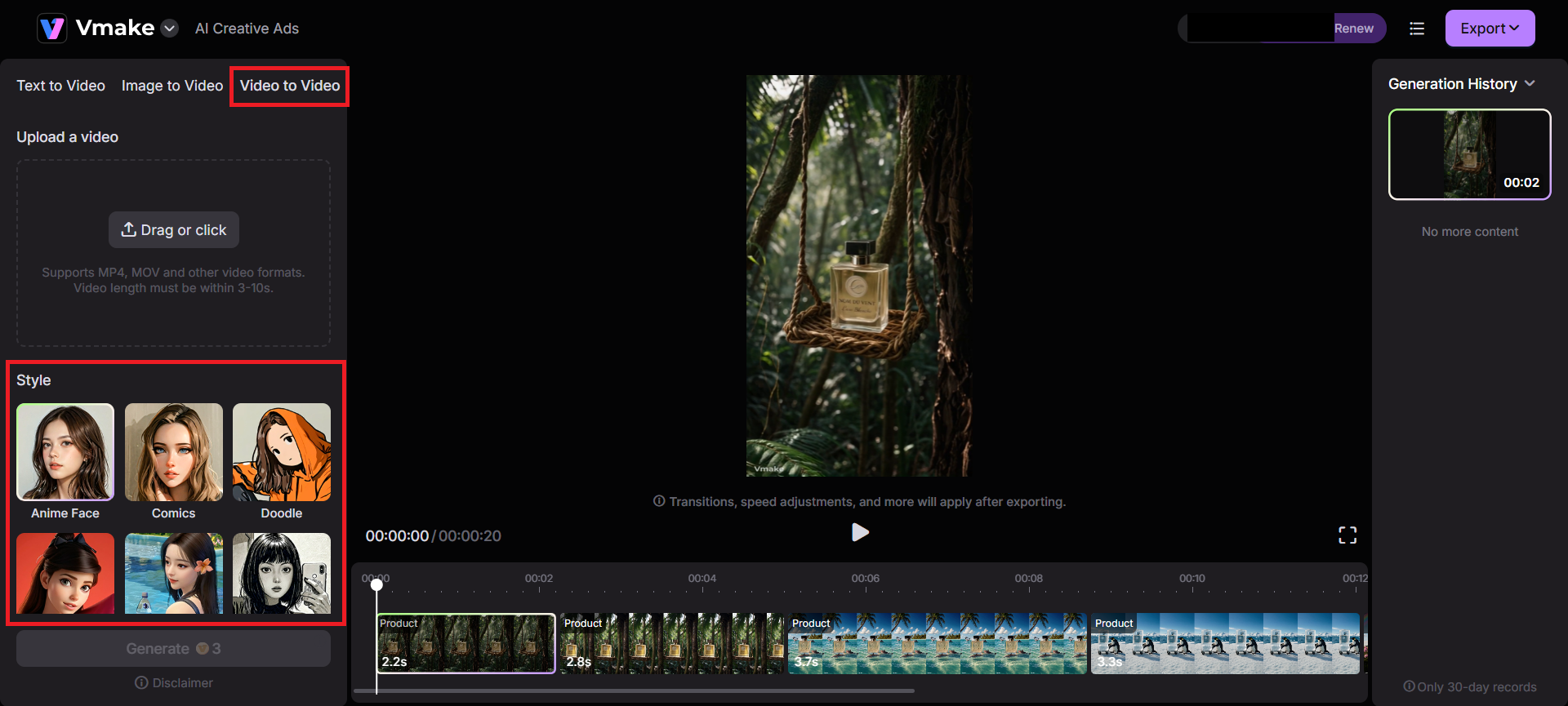Viewport: 1568px width, 706px height.
Task: Open the list menu icon beside Renew
Action: (1417, 29)
